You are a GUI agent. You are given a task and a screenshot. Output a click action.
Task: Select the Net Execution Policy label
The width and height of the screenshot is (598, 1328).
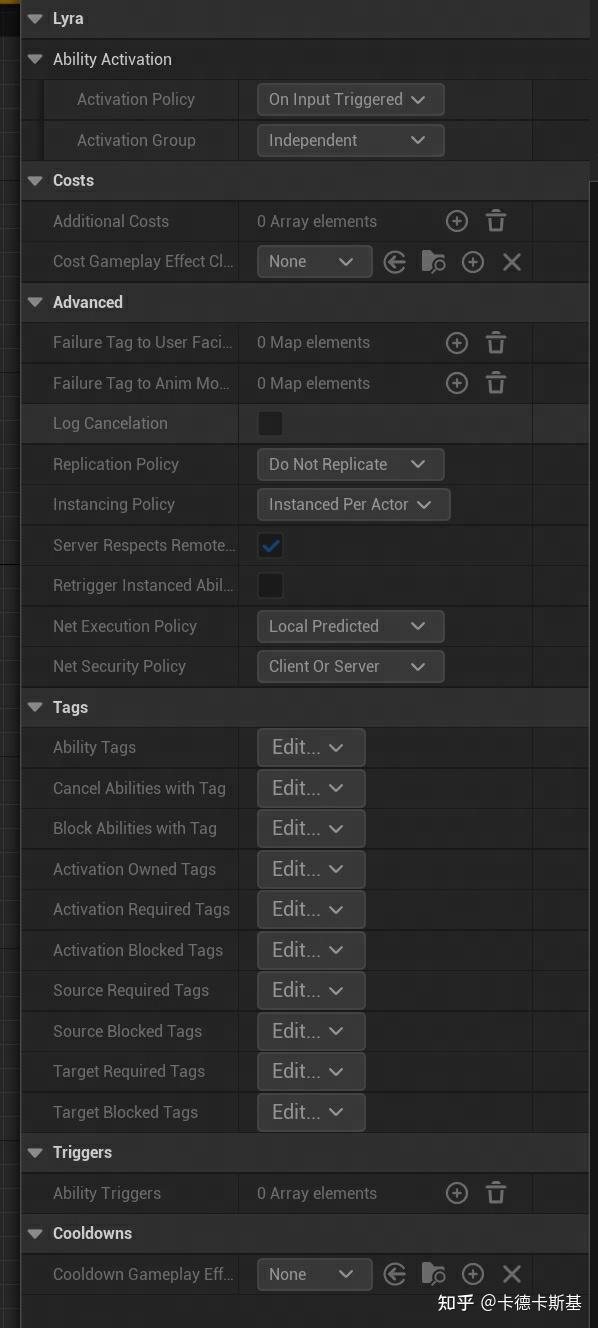tap(125, 626)
